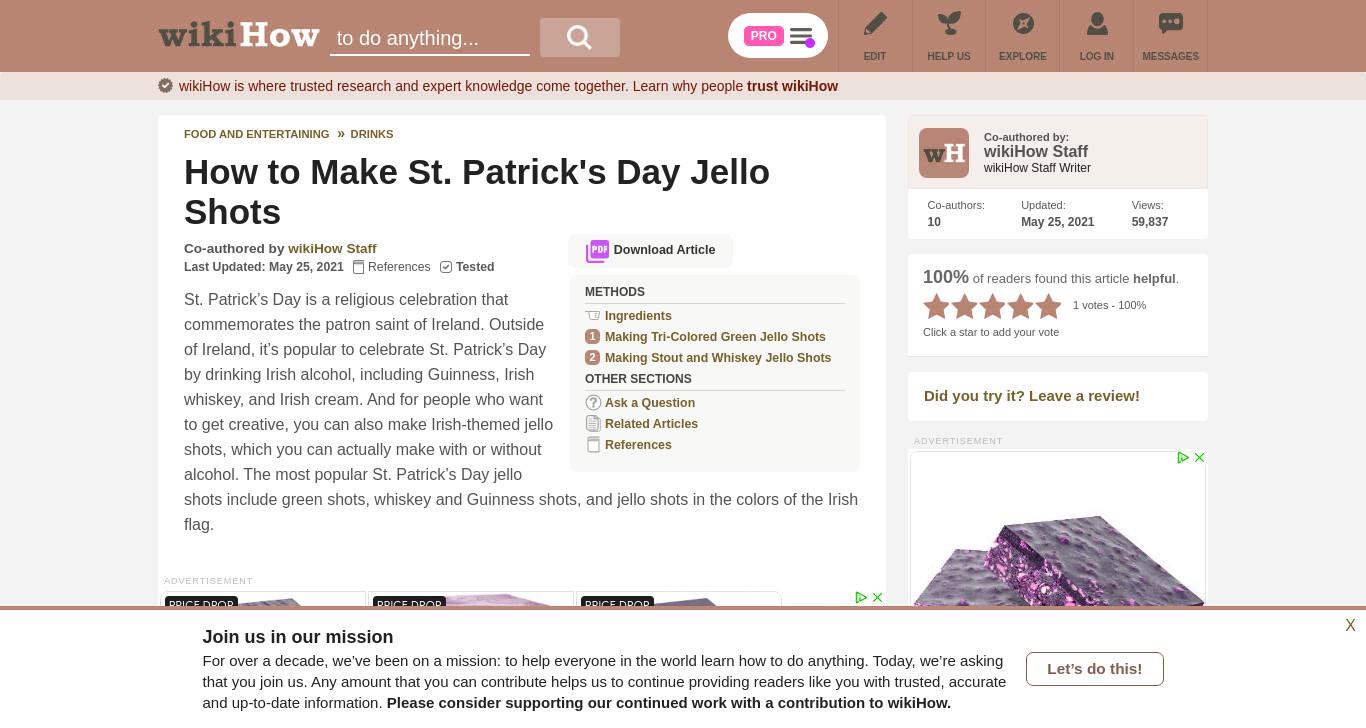Open the Food and Entertaining breadcrumb
The width and height of the screenshot is (1366, 728).
[257, 134]
